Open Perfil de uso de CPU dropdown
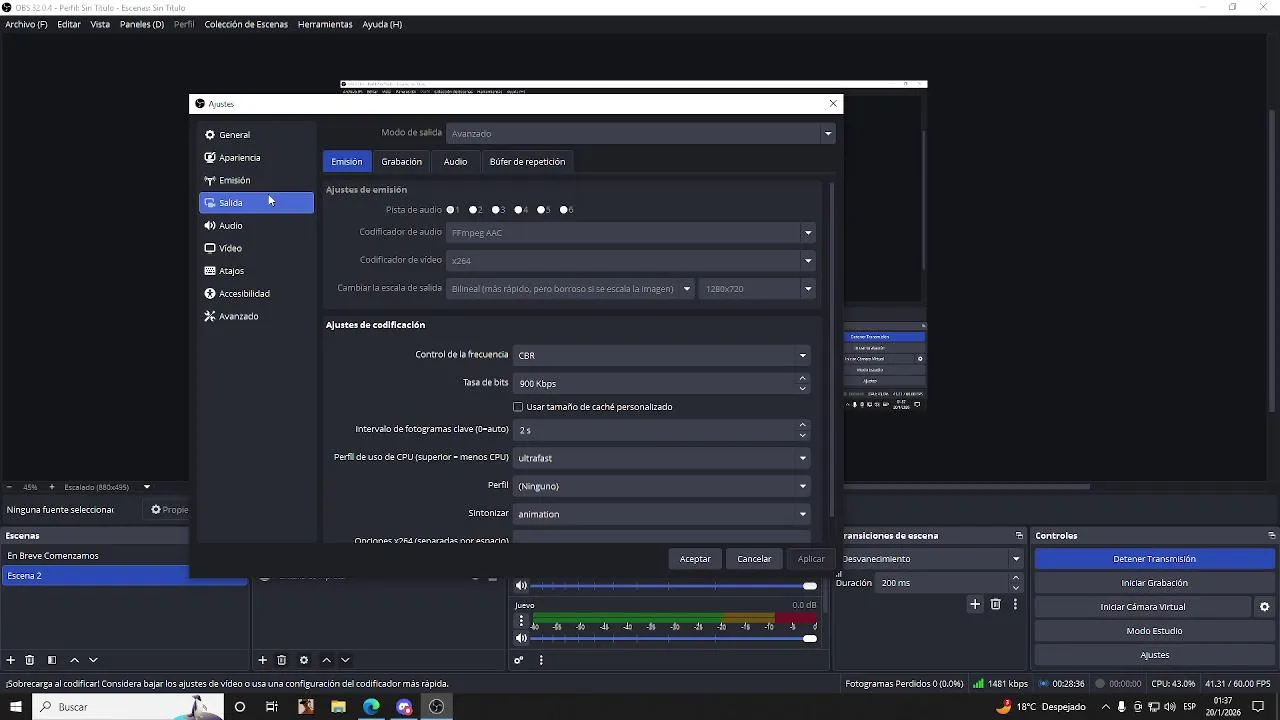This screenshot has width=1280, height=720. pos(661,458)
